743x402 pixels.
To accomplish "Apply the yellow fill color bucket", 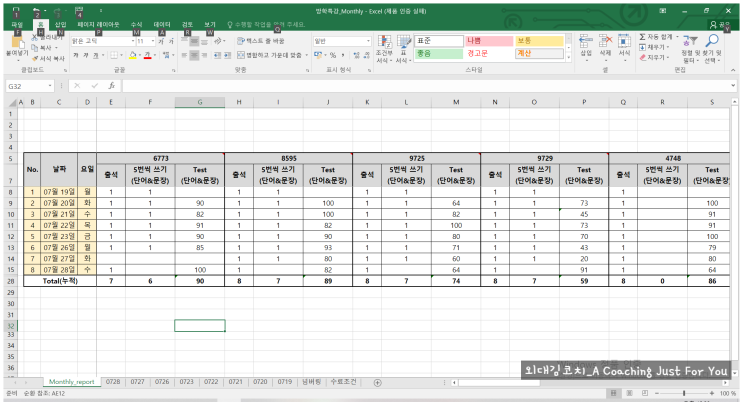I will coord(133,55).
